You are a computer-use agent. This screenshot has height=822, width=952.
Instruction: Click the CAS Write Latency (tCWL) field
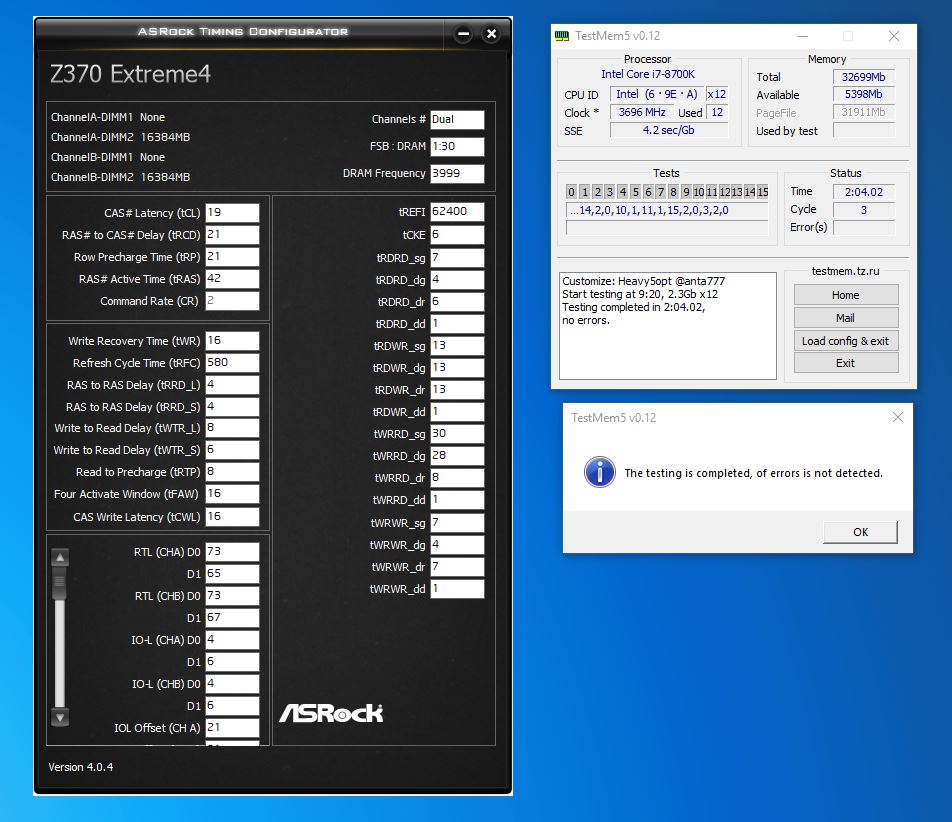pyautogui.click(x=232, y=517)
